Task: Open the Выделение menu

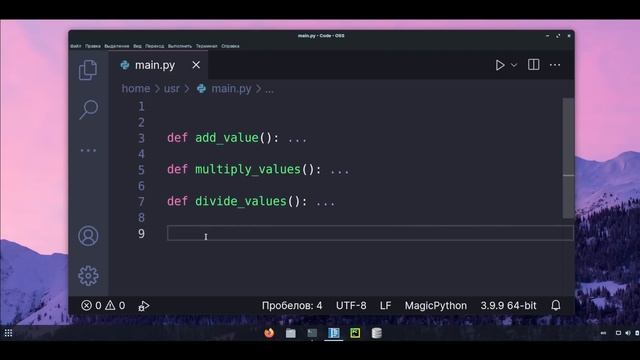Action: [116, 46]
